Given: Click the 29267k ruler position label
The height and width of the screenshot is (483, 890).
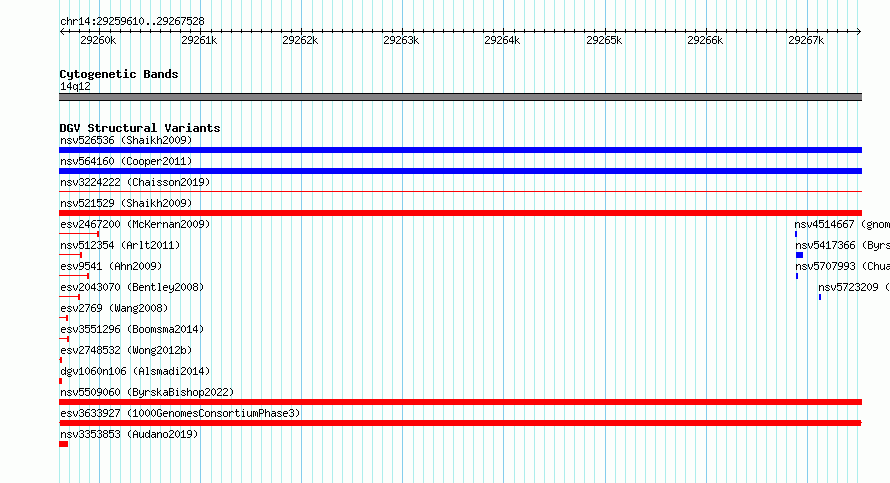Looking at the screenshot, I should pyautogui.click(x=806, y=40).
